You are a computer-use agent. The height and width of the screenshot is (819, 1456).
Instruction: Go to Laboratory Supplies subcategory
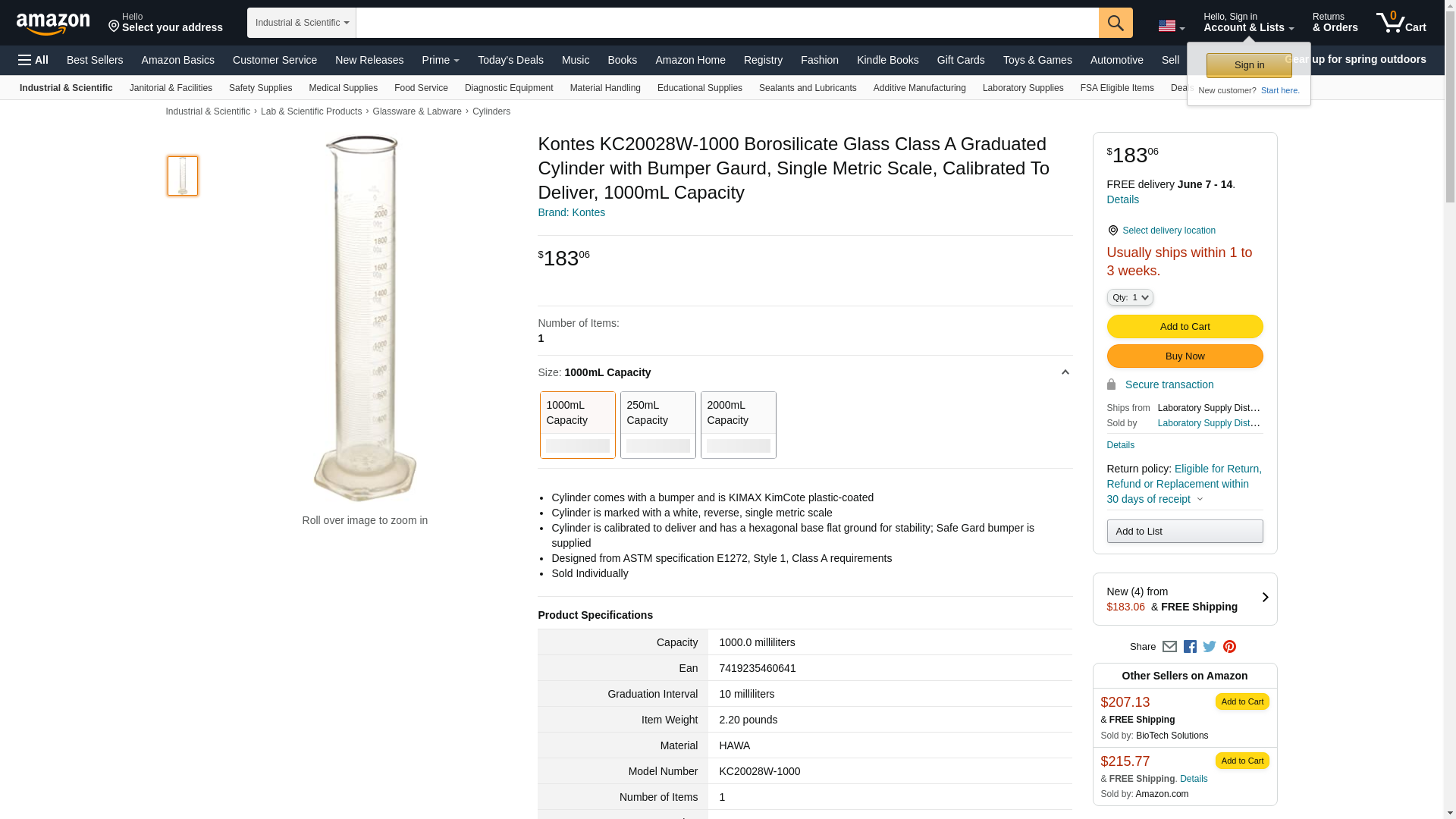(x=1022, y=88)
